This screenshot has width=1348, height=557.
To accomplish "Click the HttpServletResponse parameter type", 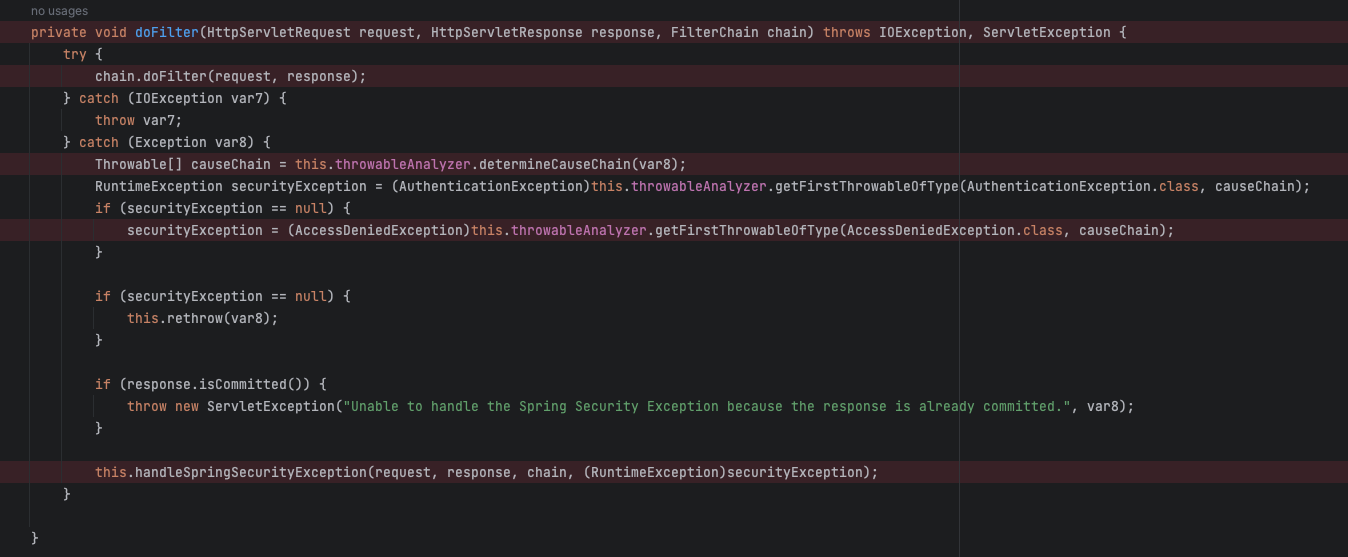I will click(x=507, y=32).
